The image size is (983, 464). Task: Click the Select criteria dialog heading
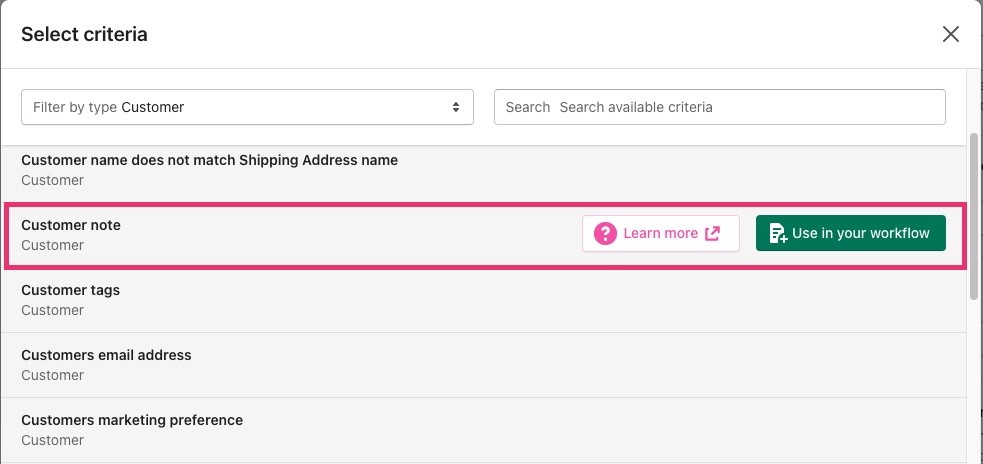point(84,34)
